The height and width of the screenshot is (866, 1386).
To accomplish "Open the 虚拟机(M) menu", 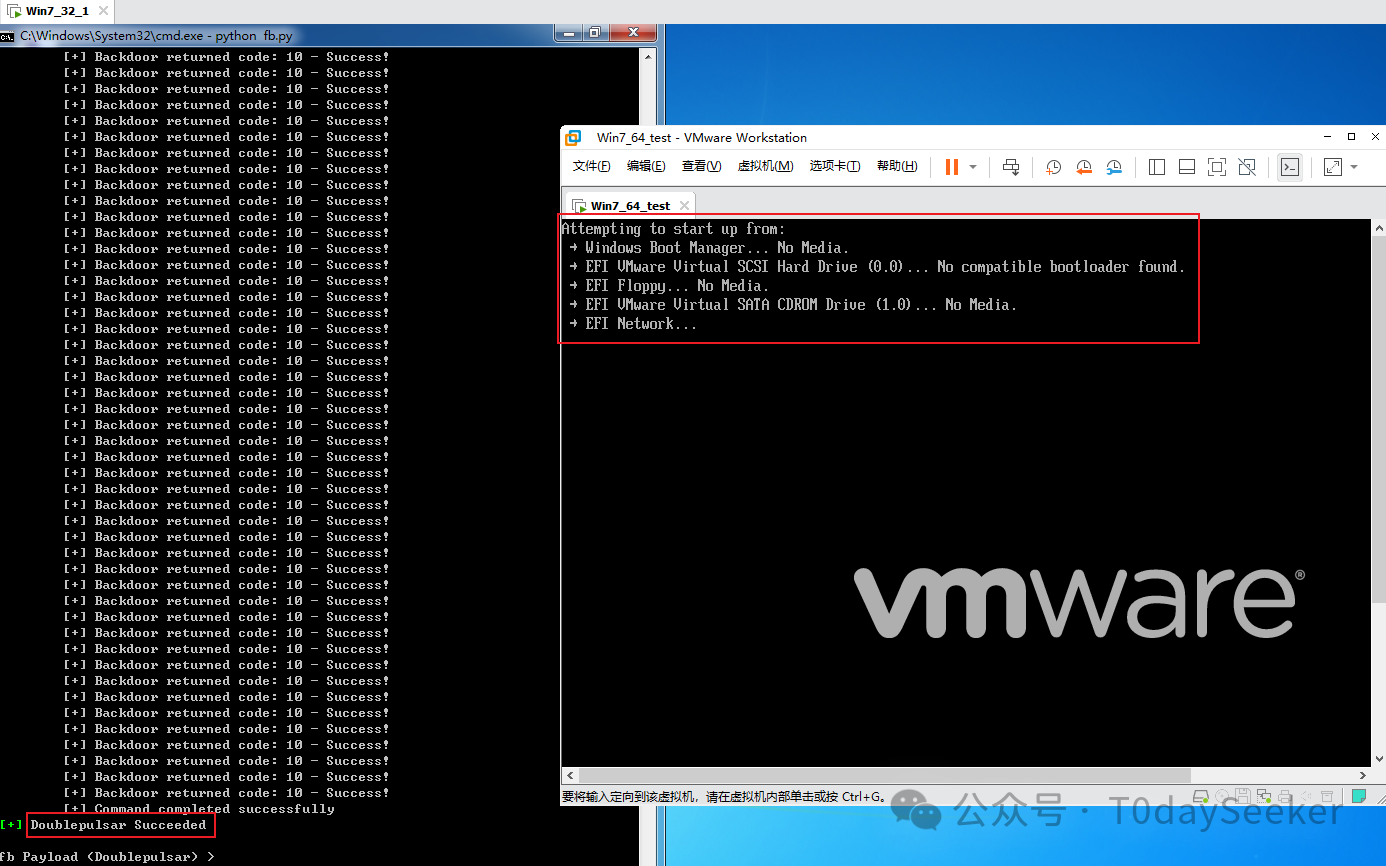I will tap(765, 166).
